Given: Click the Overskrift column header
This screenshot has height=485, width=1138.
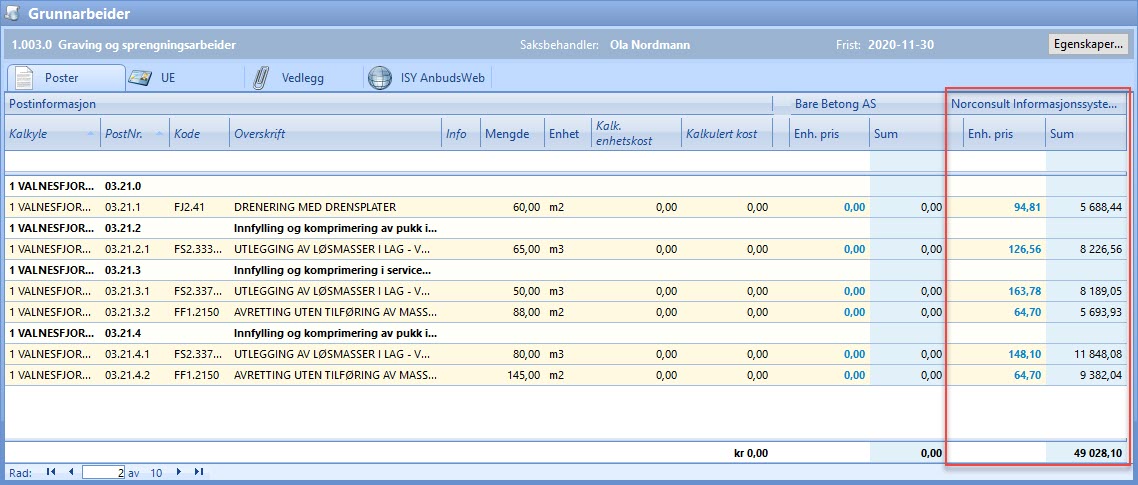Looking at the screenshot, I should pyautogui.click(x=335, y=134).
